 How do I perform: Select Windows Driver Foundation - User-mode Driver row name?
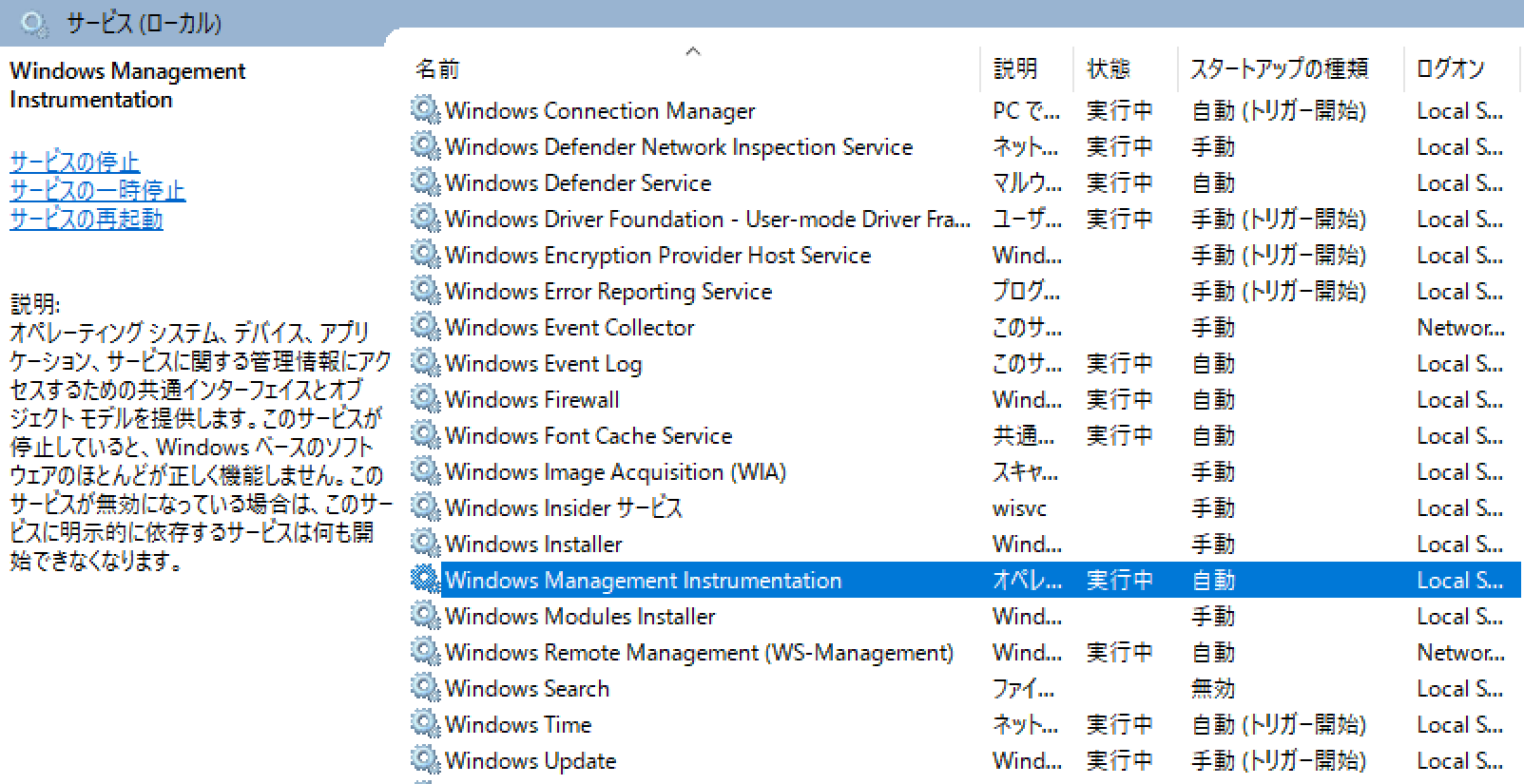(707, 220)
